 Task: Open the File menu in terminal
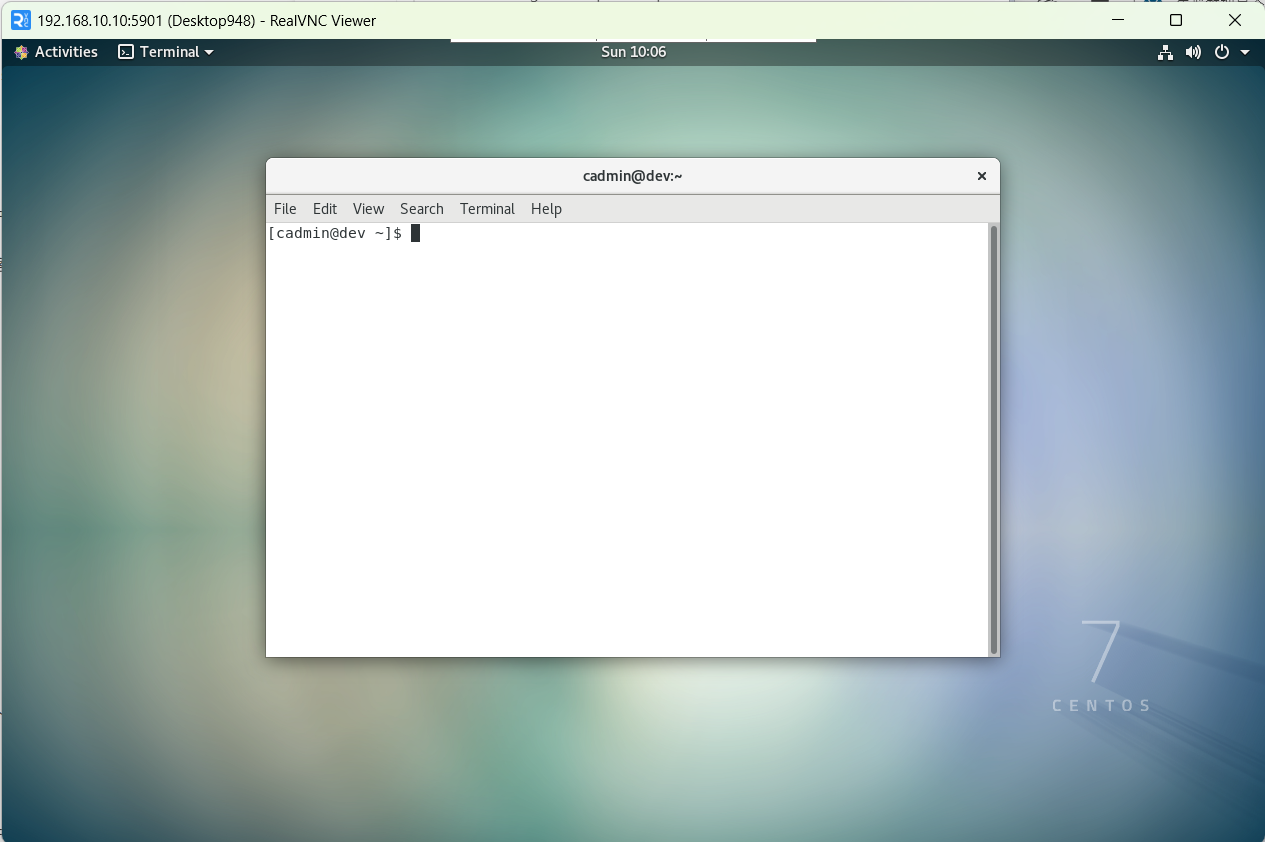[x=285, y=209]
